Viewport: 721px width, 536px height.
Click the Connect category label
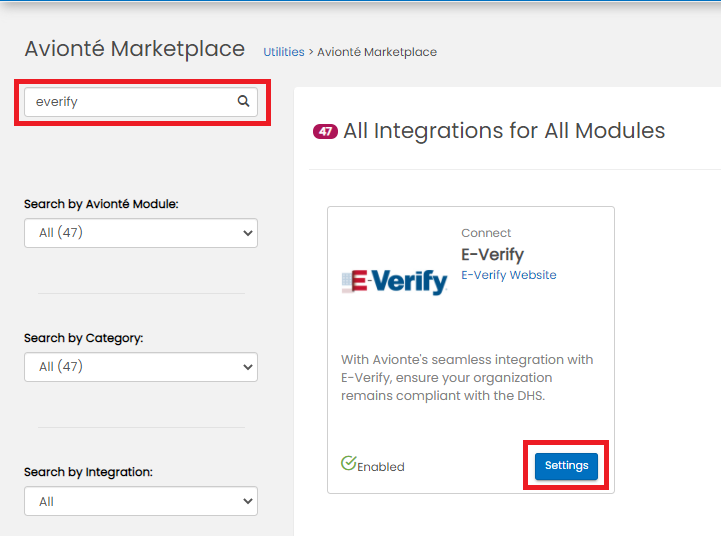486,233
